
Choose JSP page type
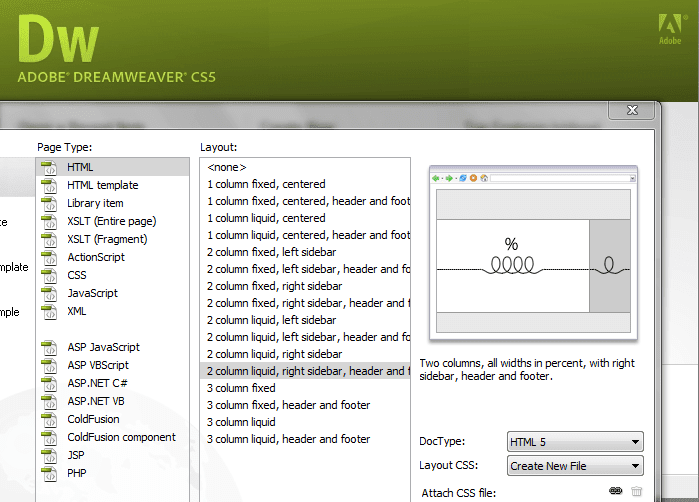(112, 455)
